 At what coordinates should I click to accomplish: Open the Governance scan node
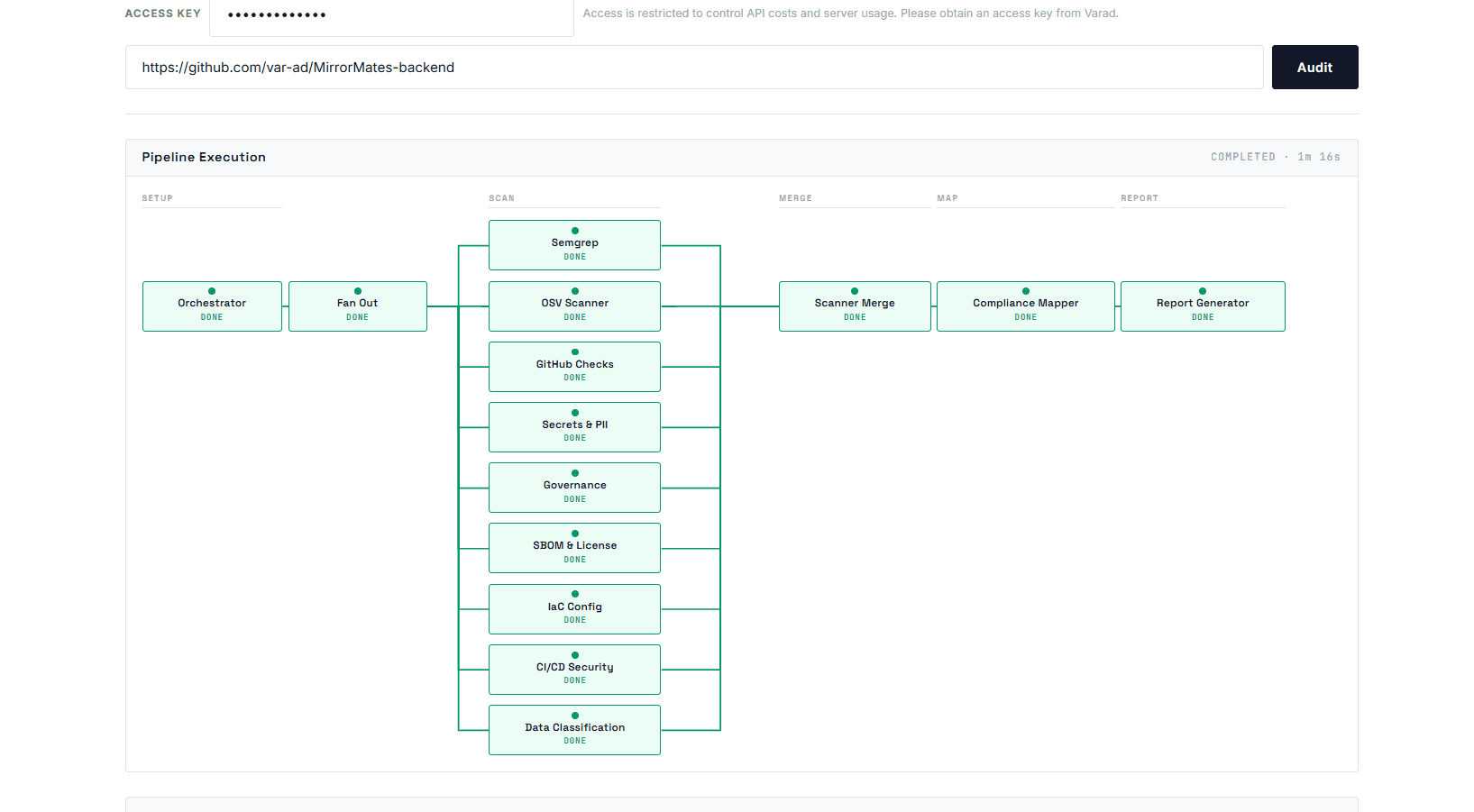pos(574,488)
